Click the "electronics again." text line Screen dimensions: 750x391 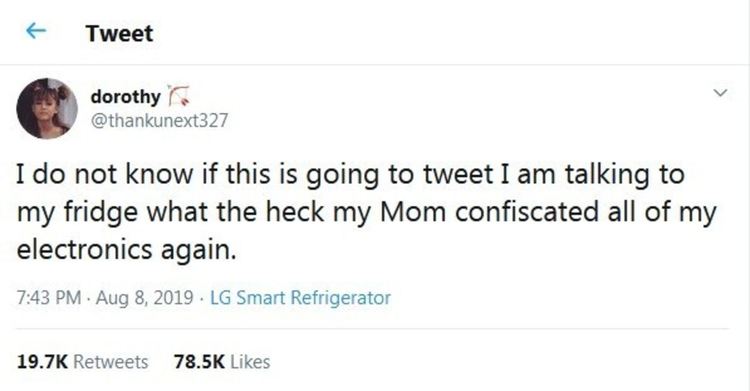click(x=126, y=250)
